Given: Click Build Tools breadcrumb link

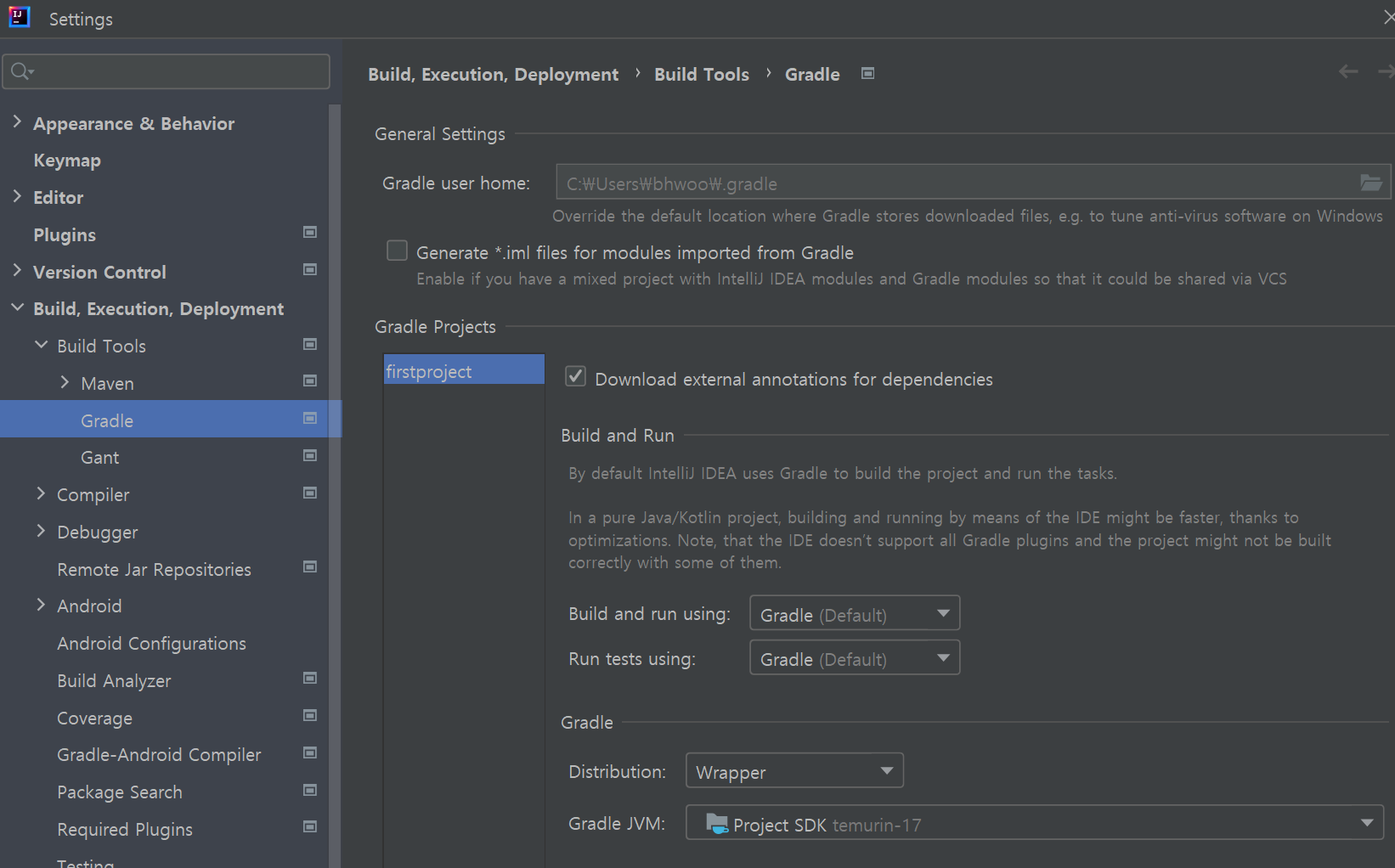Looking at the screenshot, I should coord(702,75).
